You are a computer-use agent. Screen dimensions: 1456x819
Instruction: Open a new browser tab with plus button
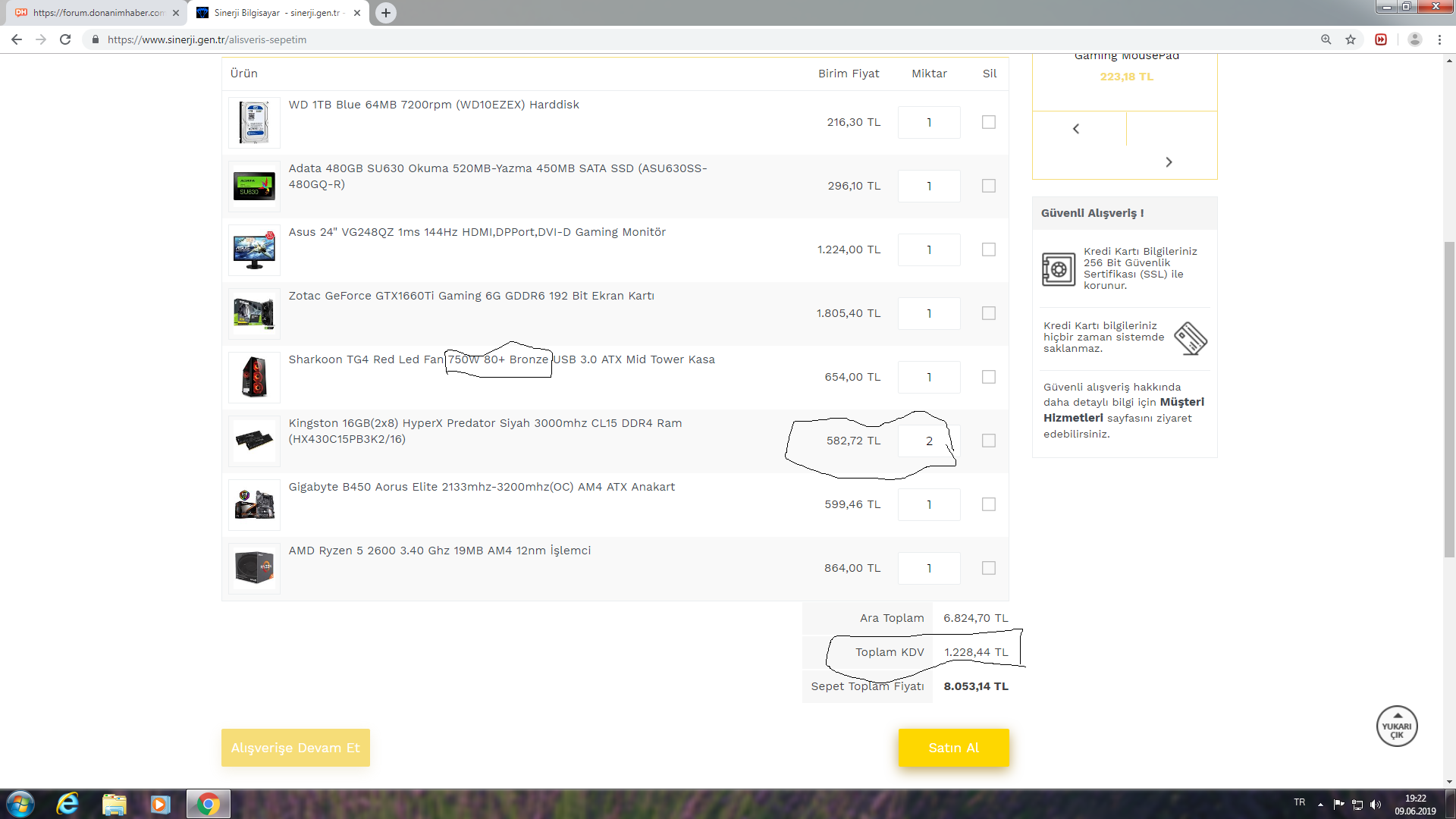[386, 13]
